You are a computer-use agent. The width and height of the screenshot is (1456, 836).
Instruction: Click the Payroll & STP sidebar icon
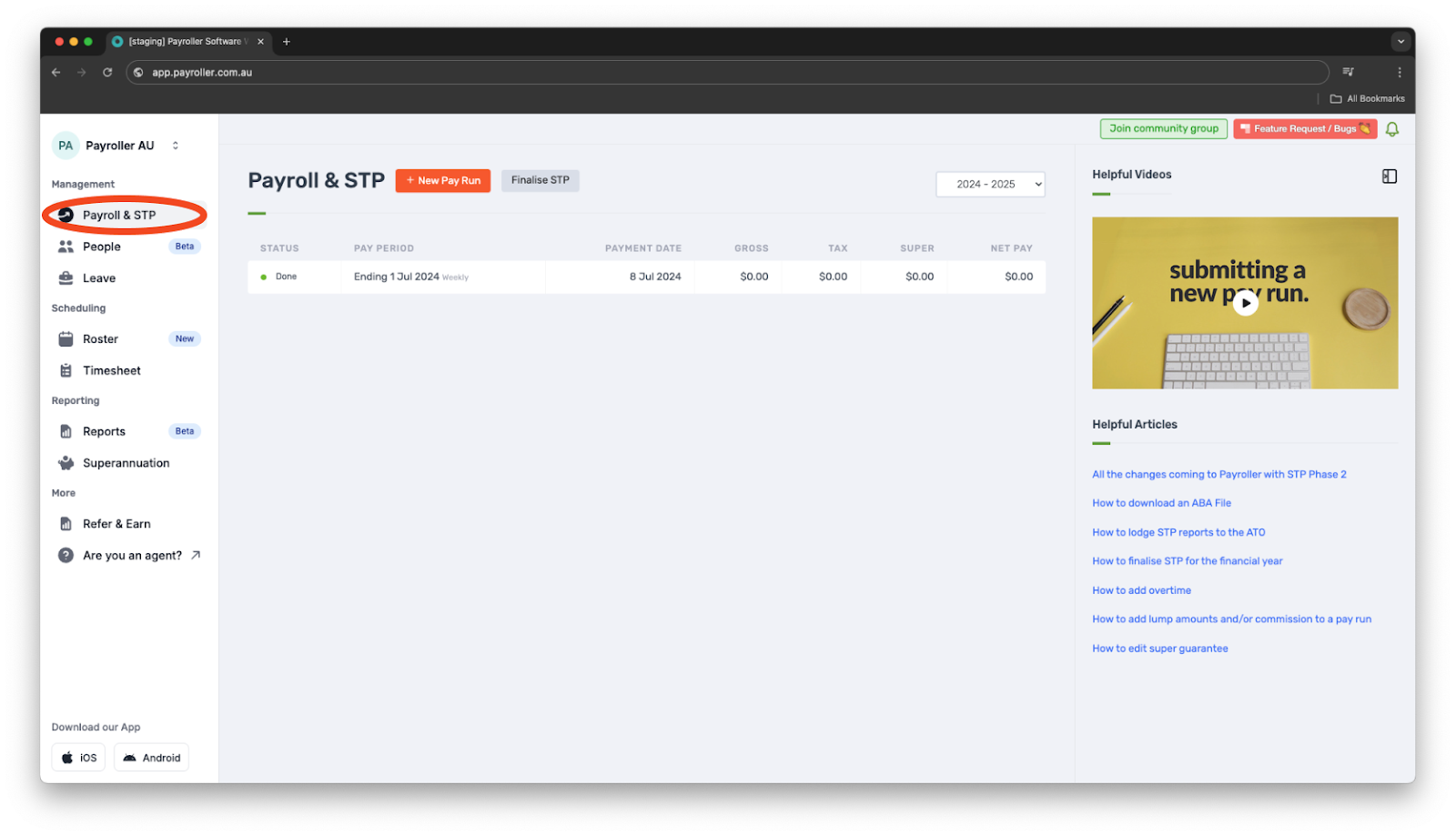[66, 215]
